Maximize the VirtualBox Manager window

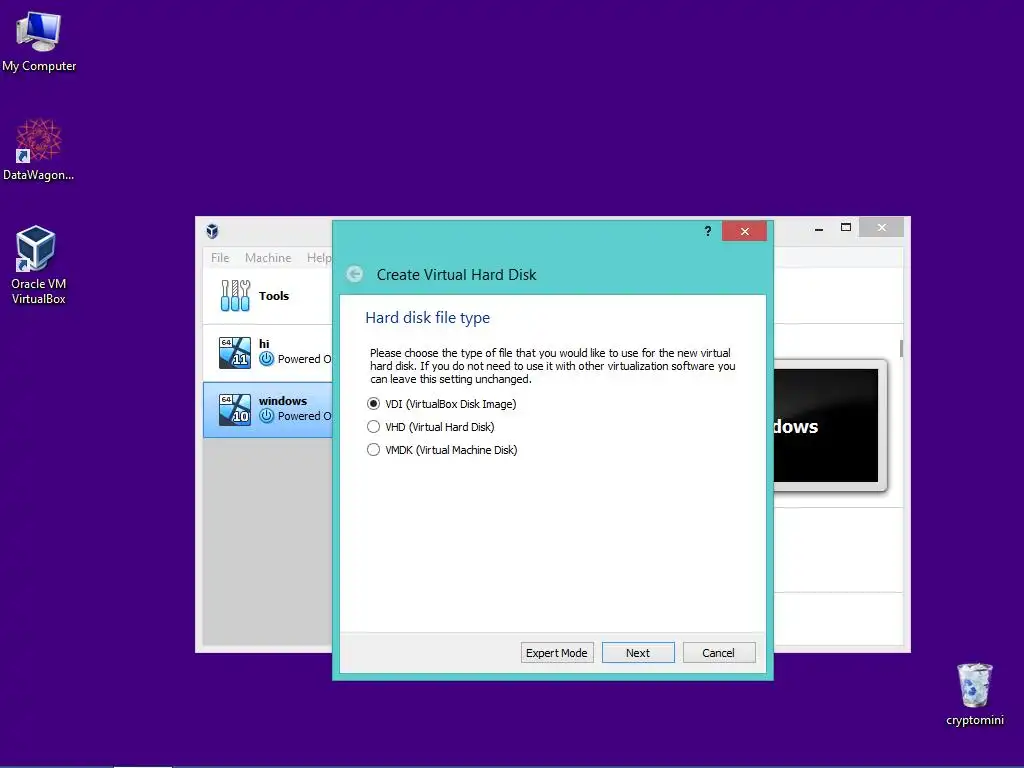pos(846,228)
